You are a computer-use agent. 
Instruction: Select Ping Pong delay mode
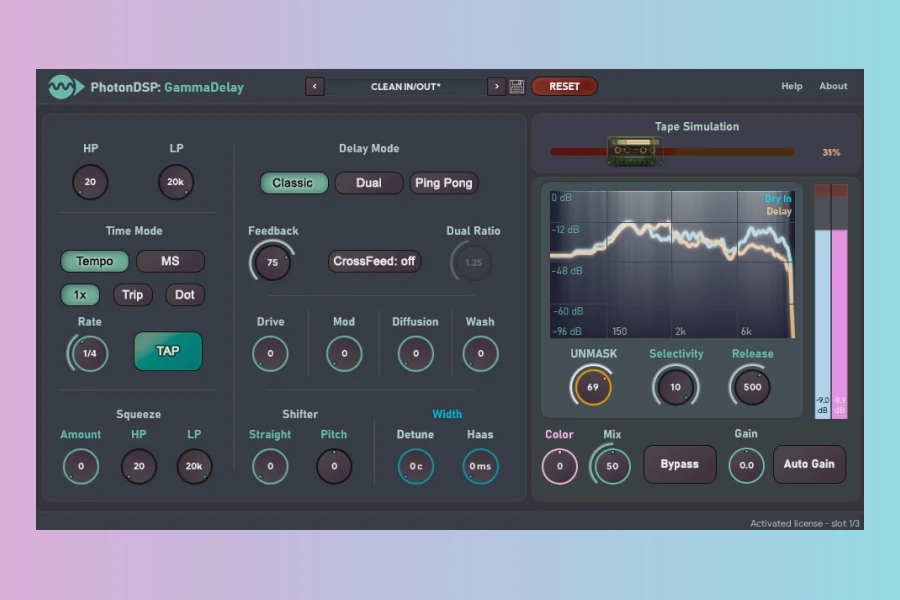[x=444, y=183]
